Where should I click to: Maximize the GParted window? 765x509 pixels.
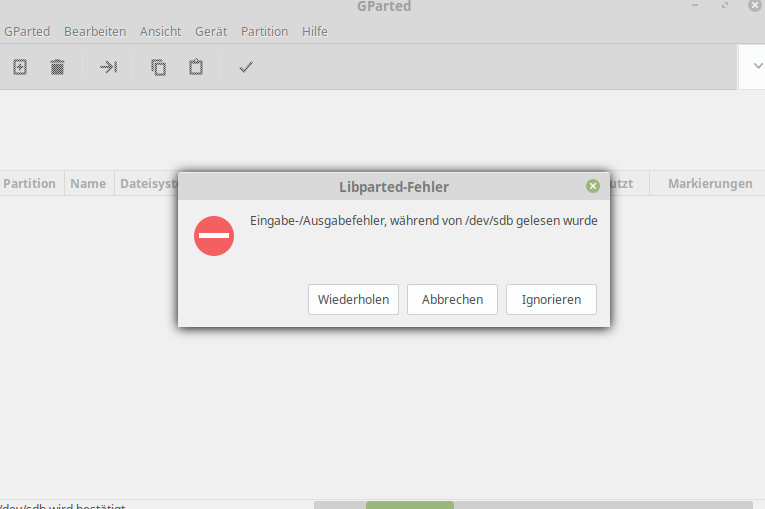[725, 5]
